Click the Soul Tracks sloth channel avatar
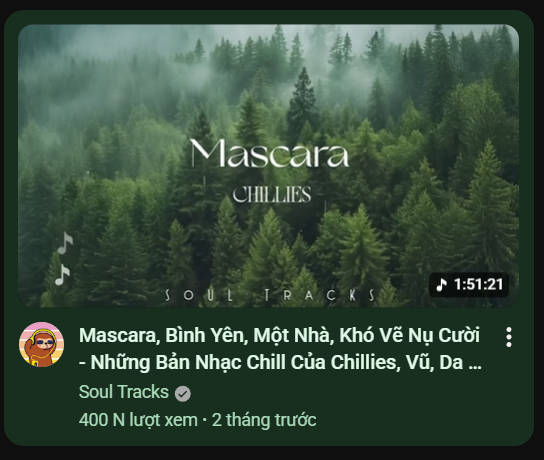This screenshot has height=460, width=544. 41,344
